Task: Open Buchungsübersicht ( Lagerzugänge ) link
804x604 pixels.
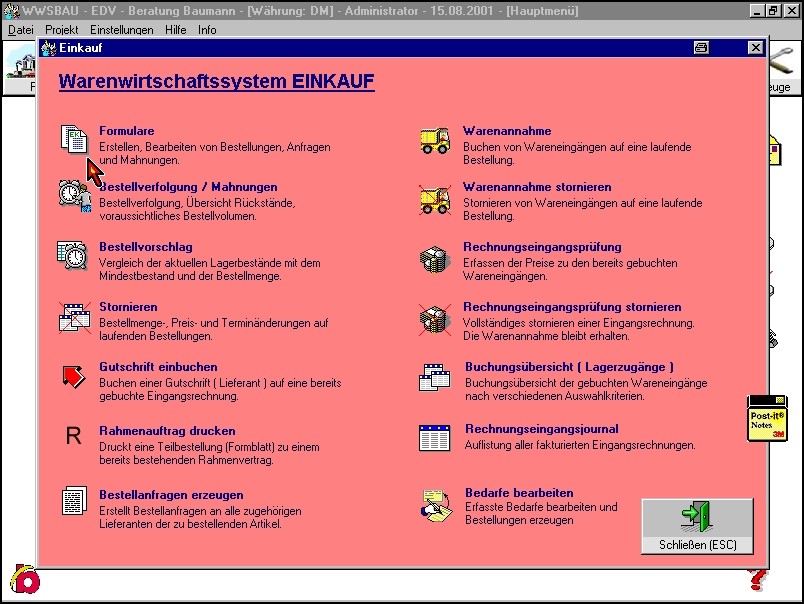Action: (x=570, y=367)
